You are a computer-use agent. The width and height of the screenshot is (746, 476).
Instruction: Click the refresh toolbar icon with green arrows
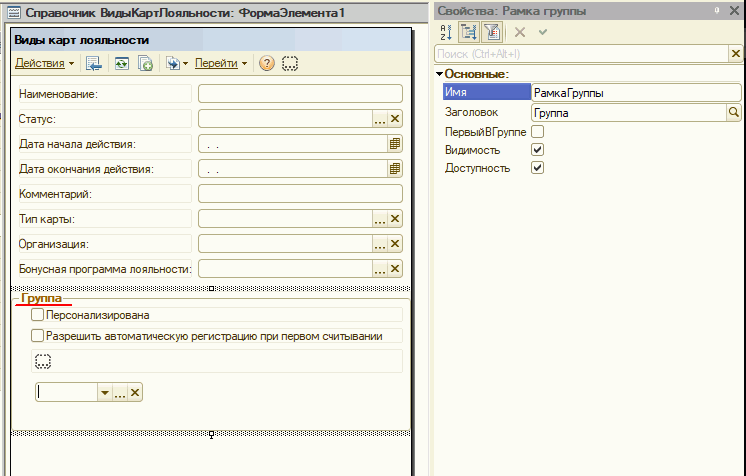(122, 63)
